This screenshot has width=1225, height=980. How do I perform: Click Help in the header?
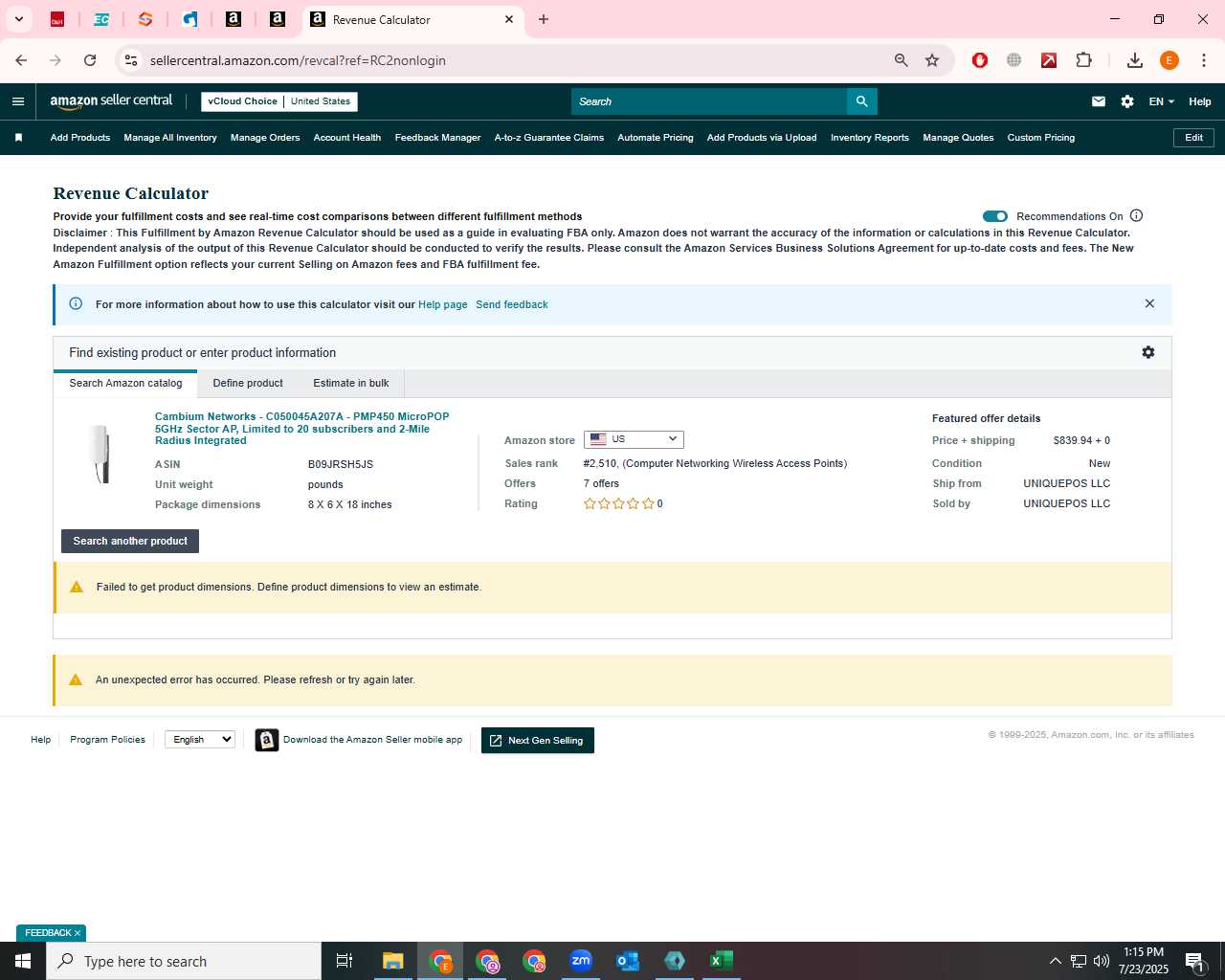1200,101
